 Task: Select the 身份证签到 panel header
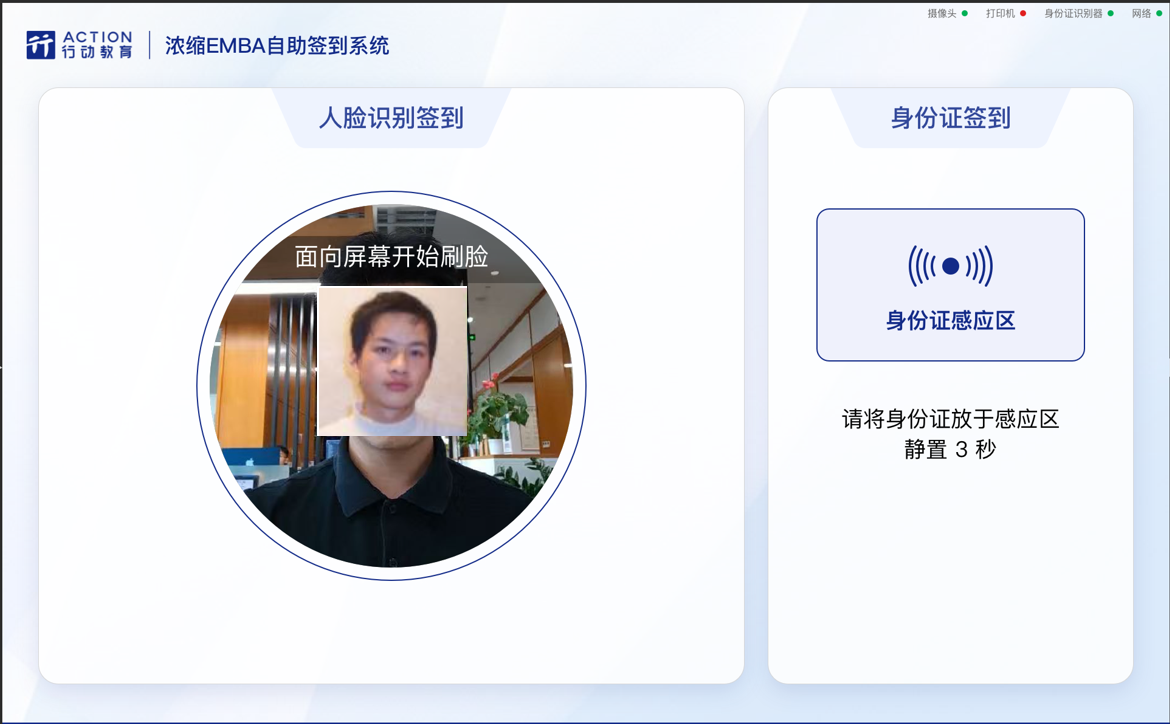951,118
